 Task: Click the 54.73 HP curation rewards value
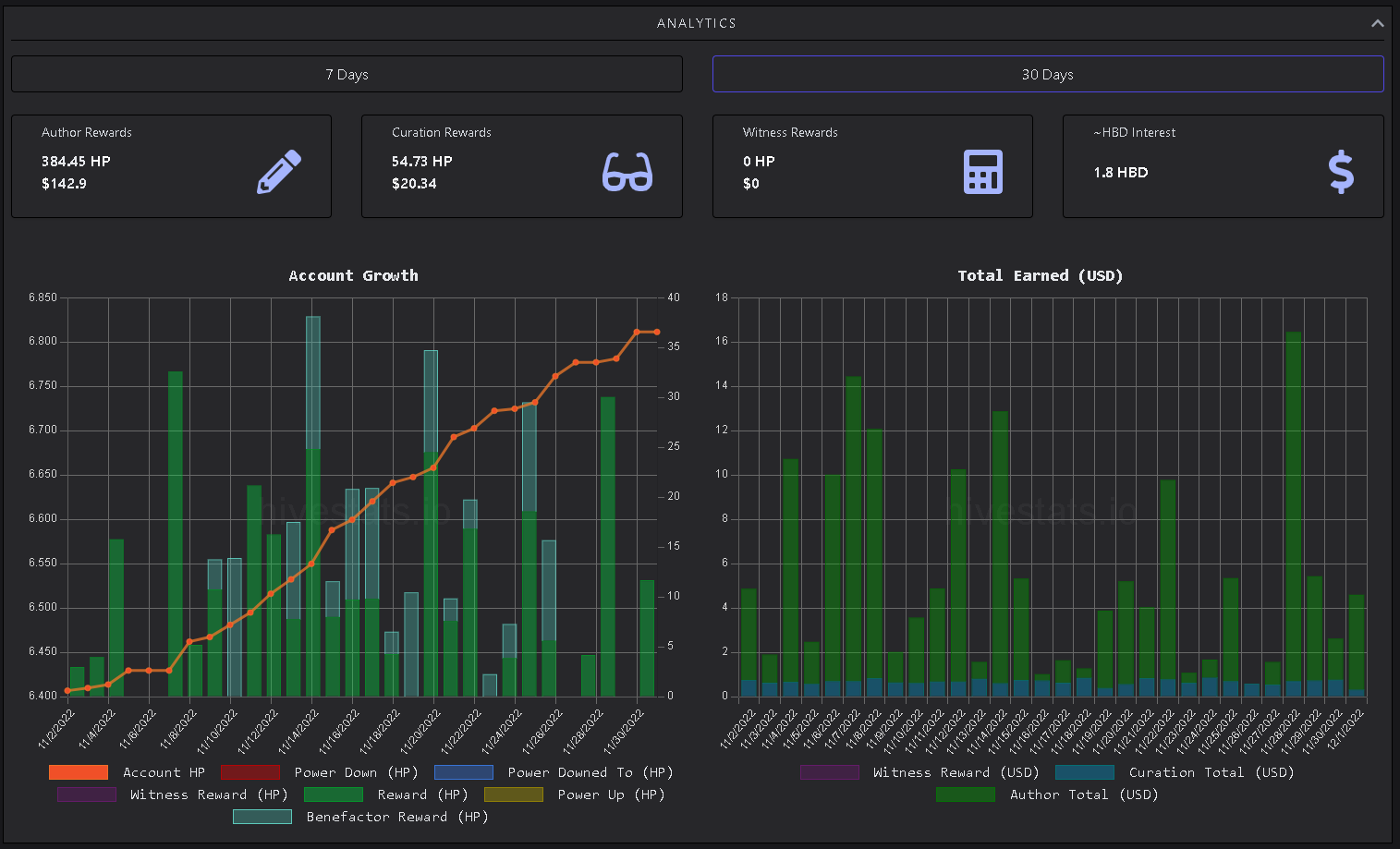point(422,162)
